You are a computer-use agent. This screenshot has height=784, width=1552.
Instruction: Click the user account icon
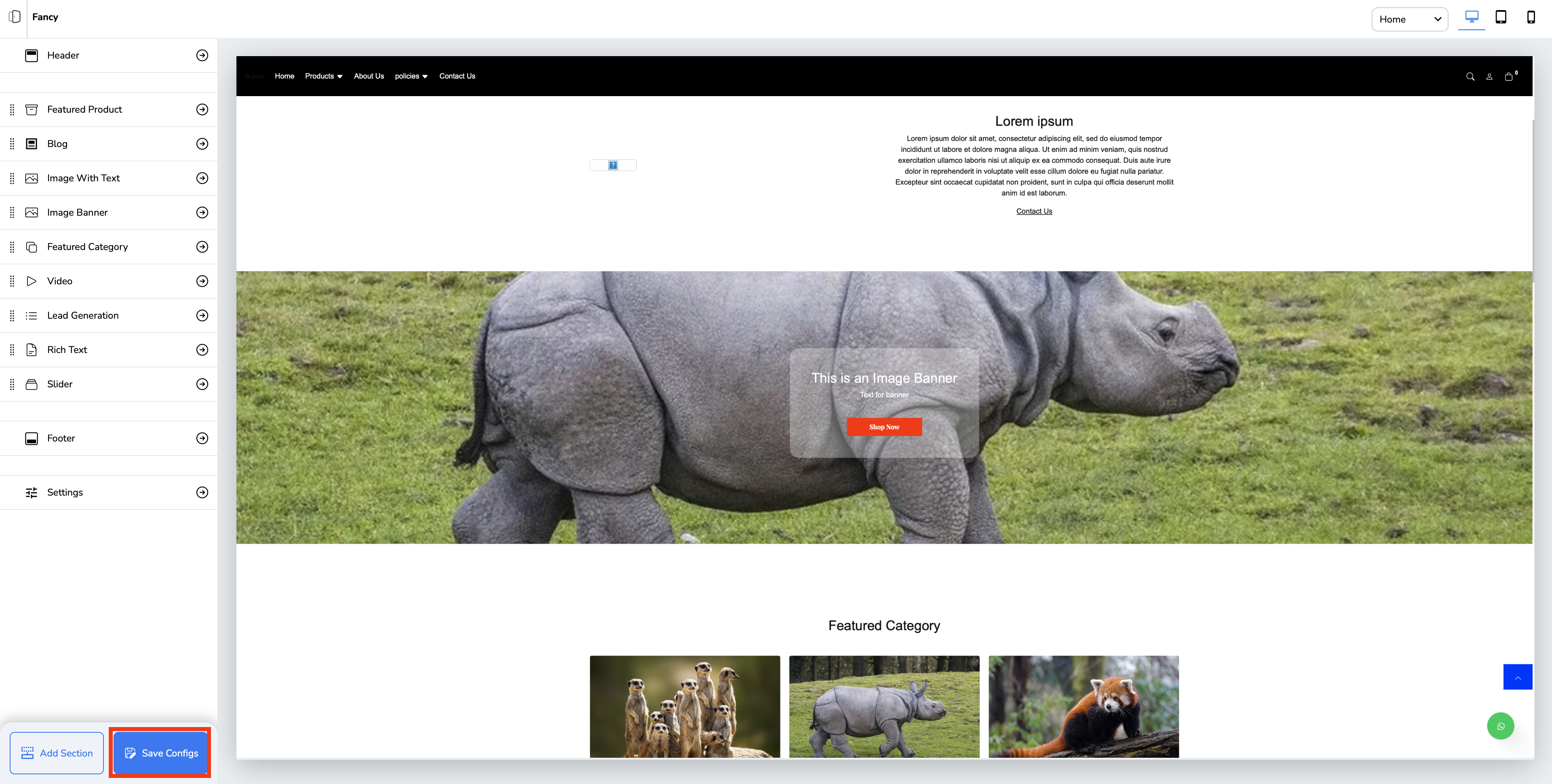tap(1489, 76)
